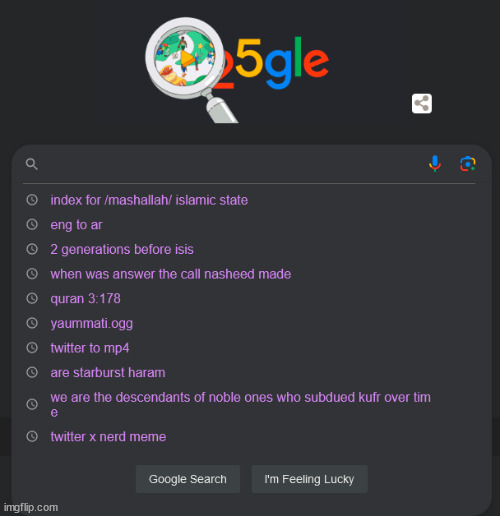Focus the empty search input field

(232, 164)
